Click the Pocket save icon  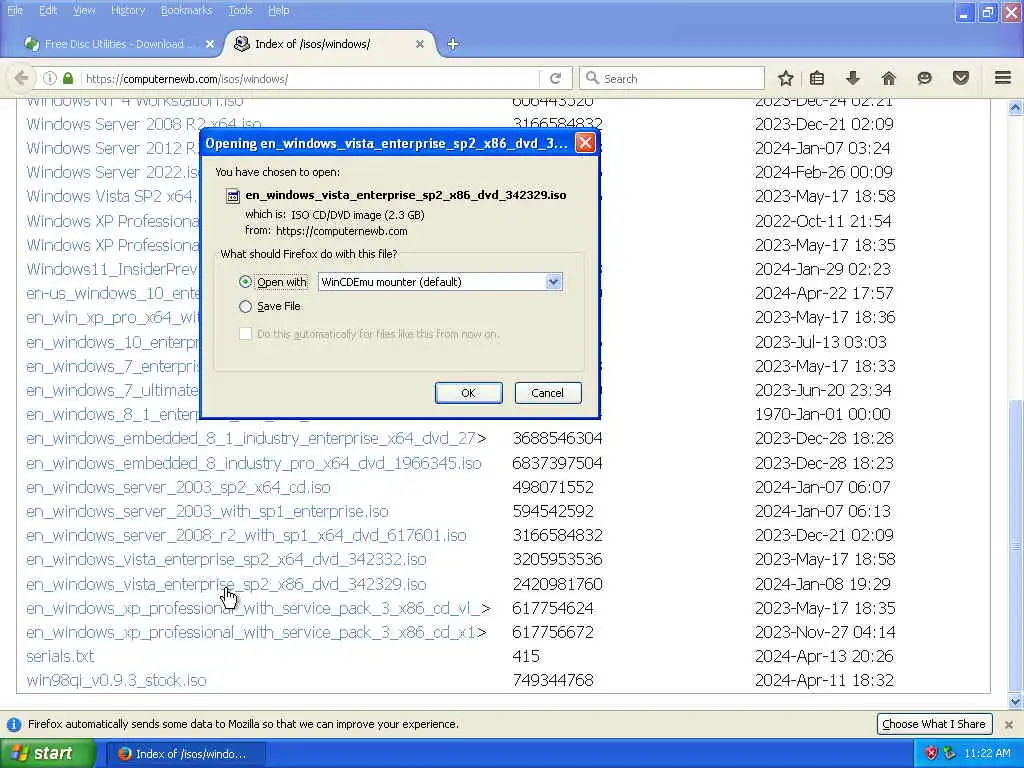click(961, 78)
